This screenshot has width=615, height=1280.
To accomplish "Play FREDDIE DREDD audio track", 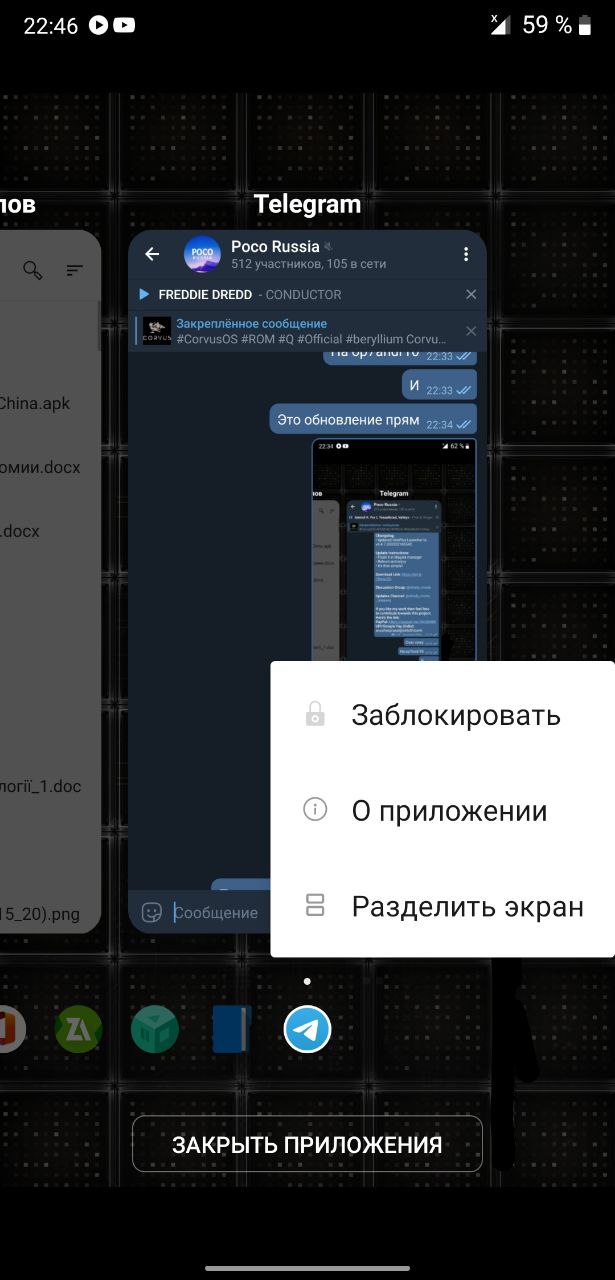I will [144, 294].
